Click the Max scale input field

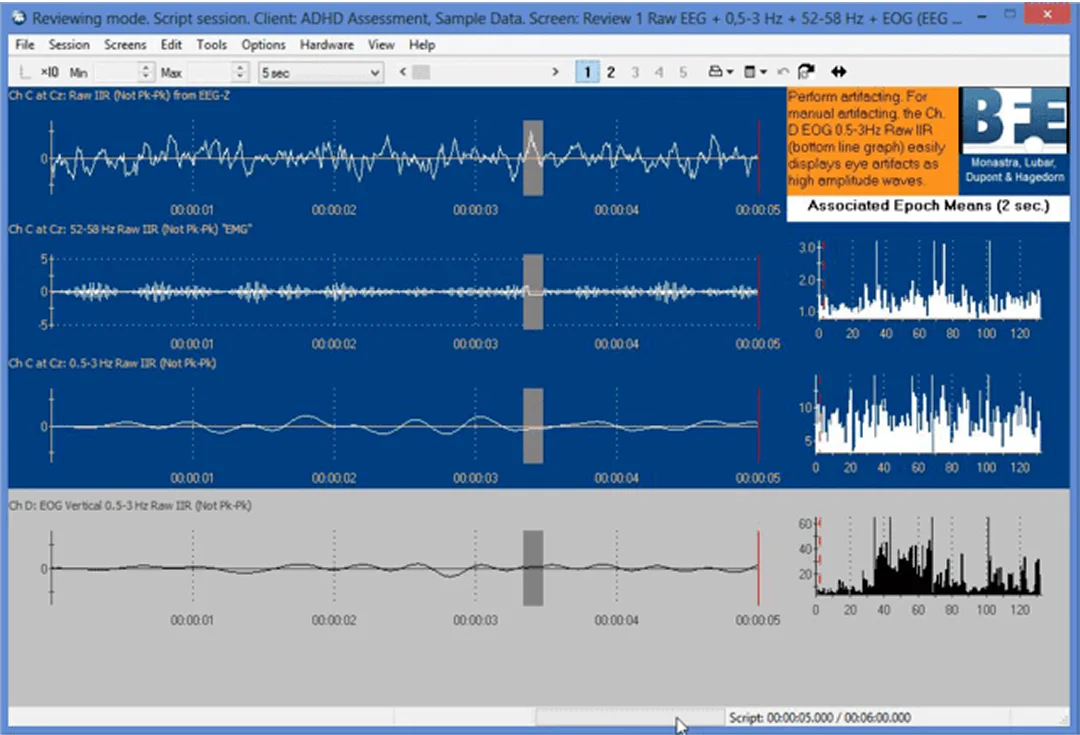pos(210,72)
